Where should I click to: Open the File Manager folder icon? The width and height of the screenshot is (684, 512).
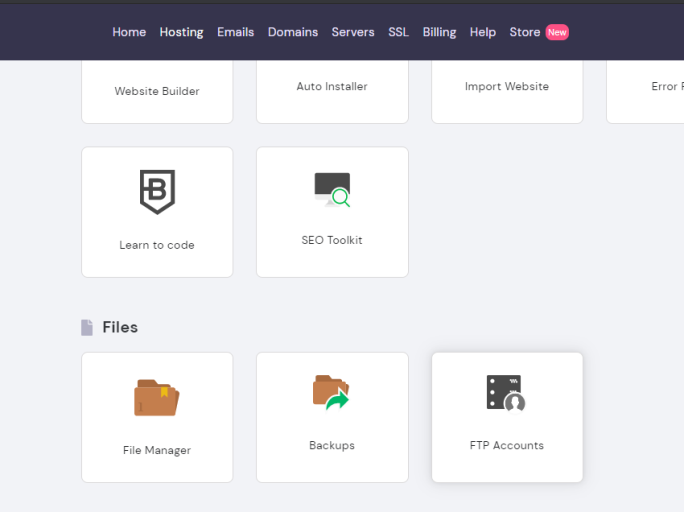157,398
